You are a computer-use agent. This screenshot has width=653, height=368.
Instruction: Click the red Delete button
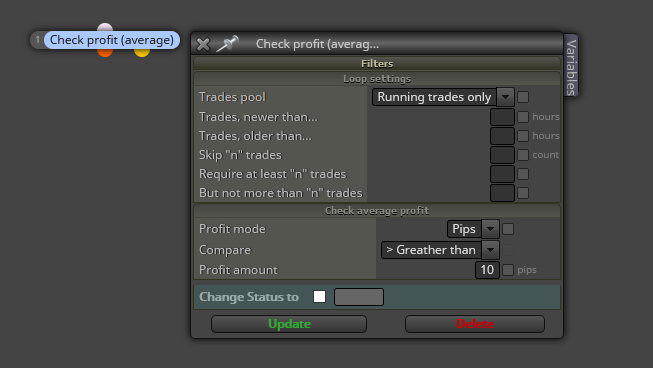[475, 324]
